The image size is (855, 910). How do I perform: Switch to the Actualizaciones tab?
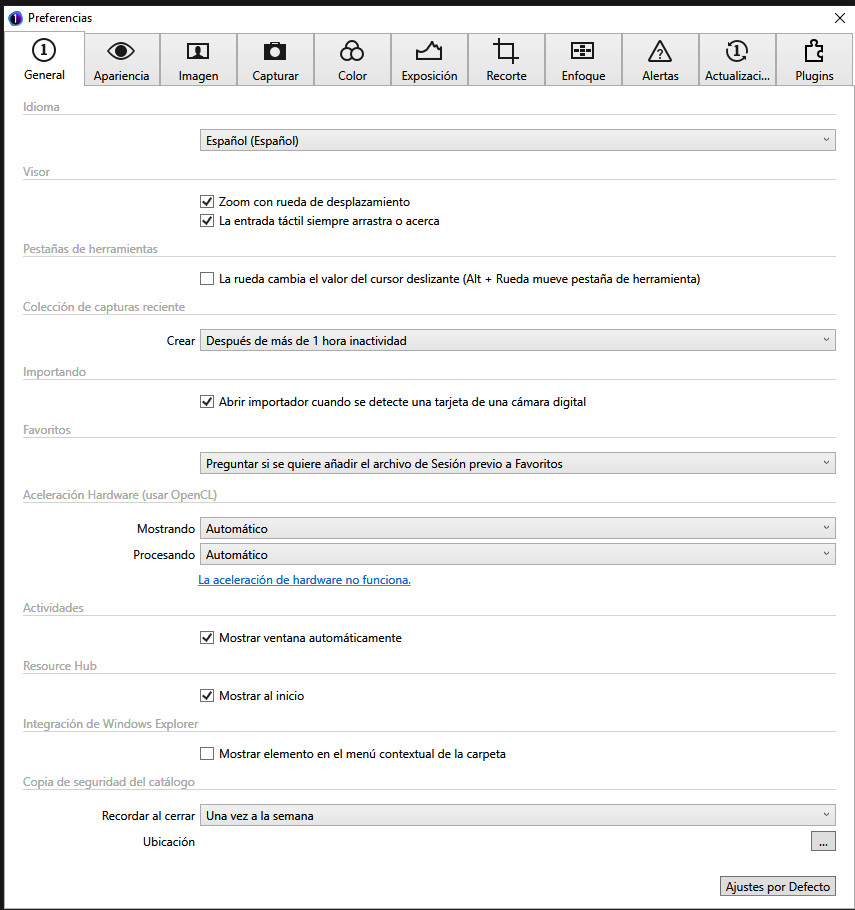tap(737, 60)
